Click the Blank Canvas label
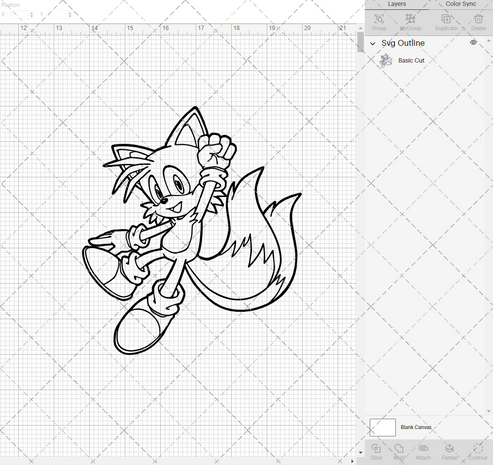The image size is (493, 465). pos(416,427)
